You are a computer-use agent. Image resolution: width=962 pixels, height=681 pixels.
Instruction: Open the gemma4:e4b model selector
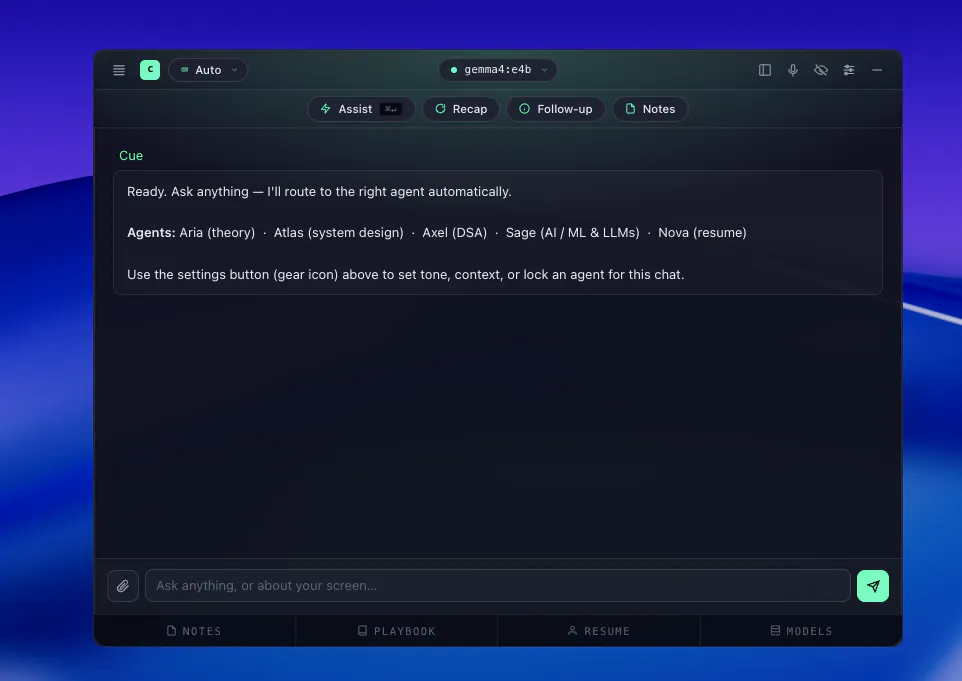coord(498,70)
